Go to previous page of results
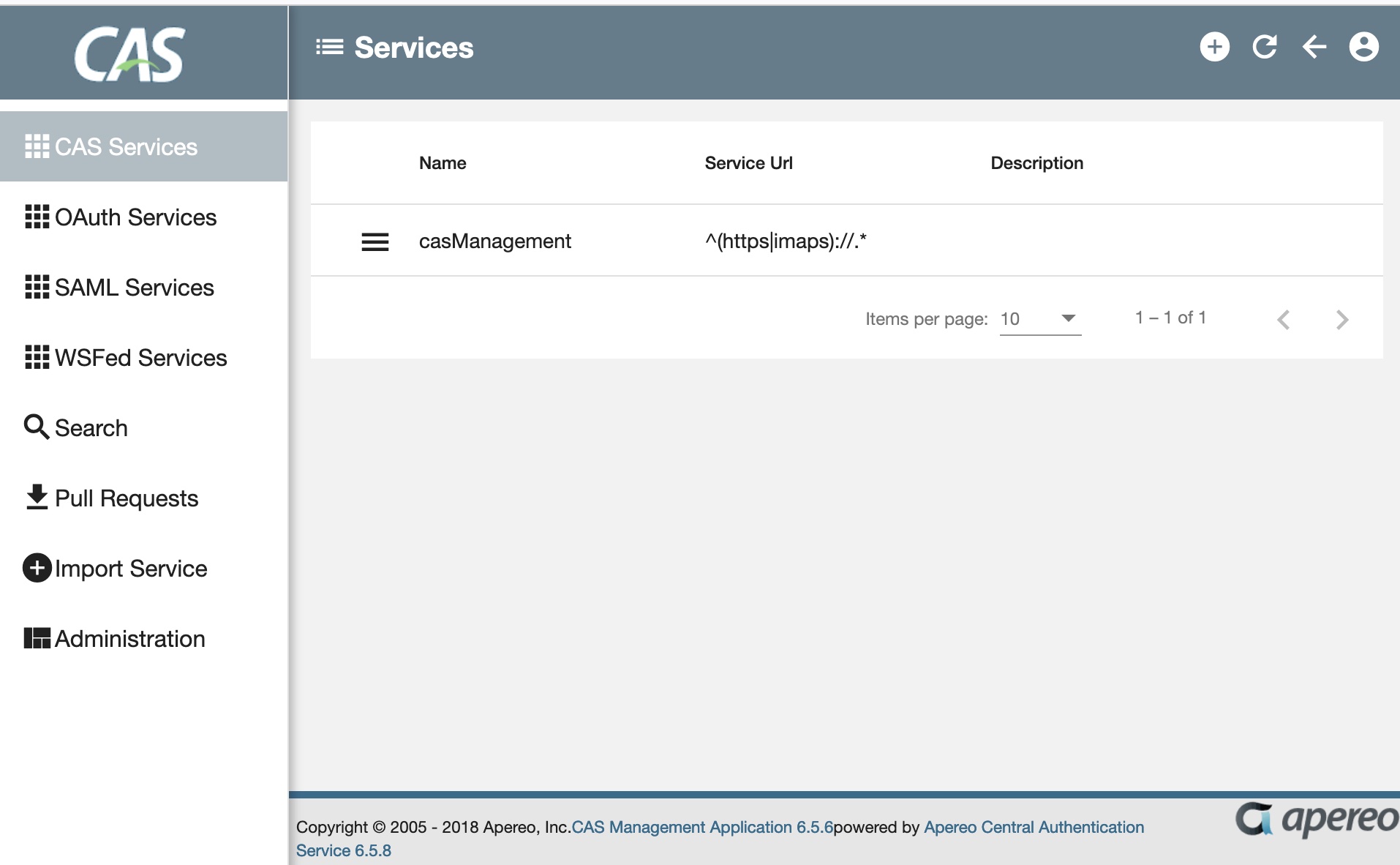The width and height of the screenshot is (1400, 865). [x=1284, y=319]
